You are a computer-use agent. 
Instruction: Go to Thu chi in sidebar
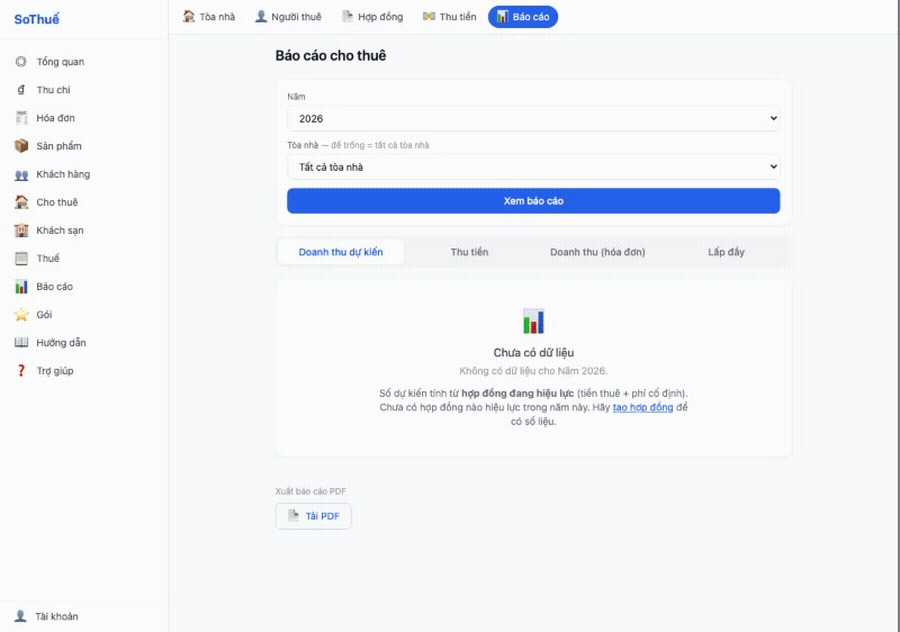(84, 90)
